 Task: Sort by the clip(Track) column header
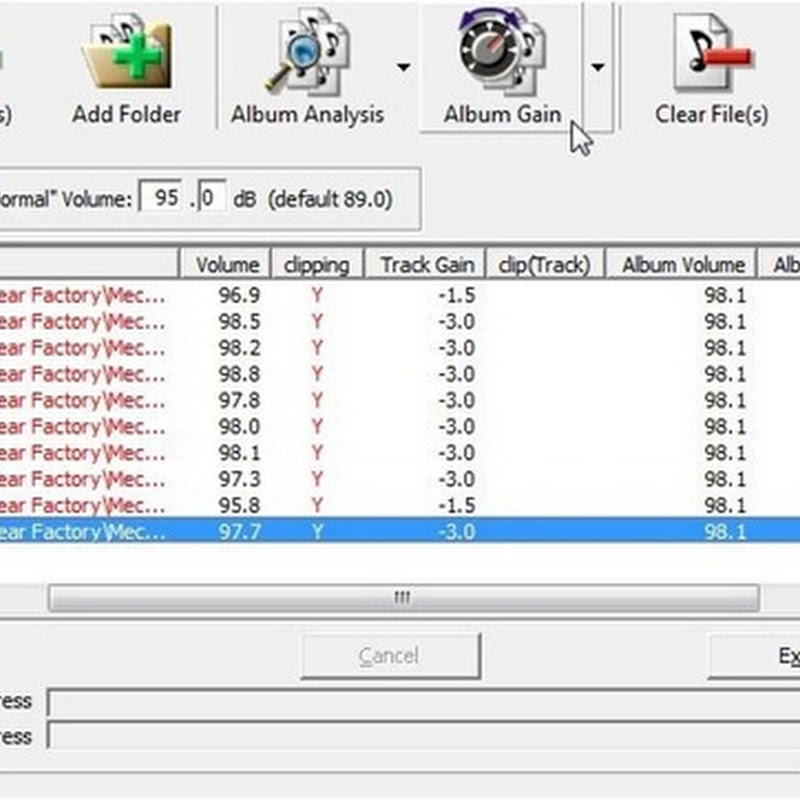(545, 264)
